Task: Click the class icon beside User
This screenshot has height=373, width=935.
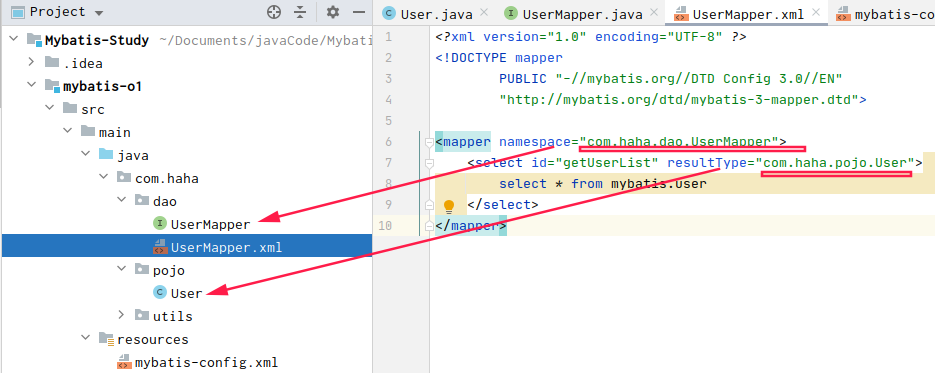Action: [160, 292]
